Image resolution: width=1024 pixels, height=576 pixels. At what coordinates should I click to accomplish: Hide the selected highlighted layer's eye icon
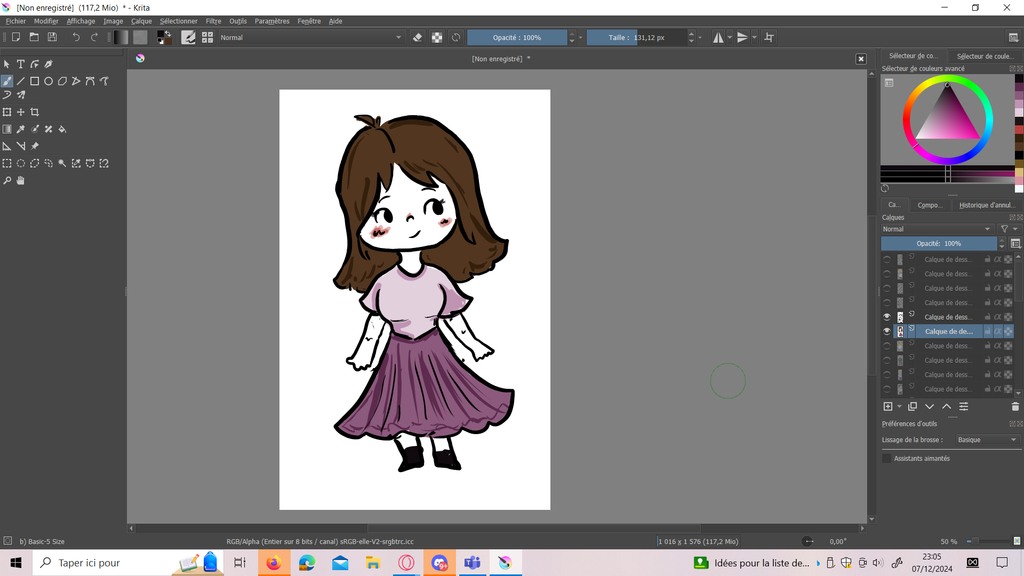pos(886,331)
